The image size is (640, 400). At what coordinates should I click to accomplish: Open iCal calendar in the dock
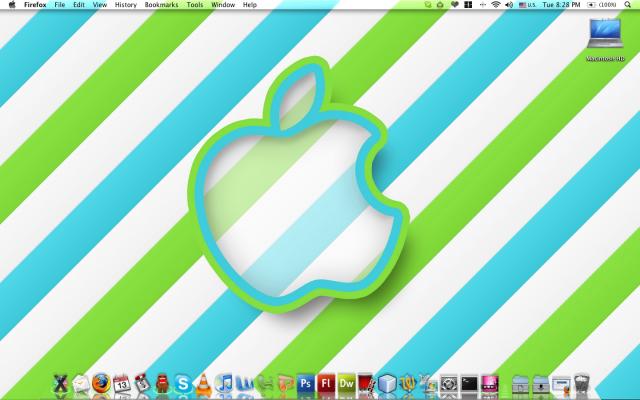pos(122,384)
